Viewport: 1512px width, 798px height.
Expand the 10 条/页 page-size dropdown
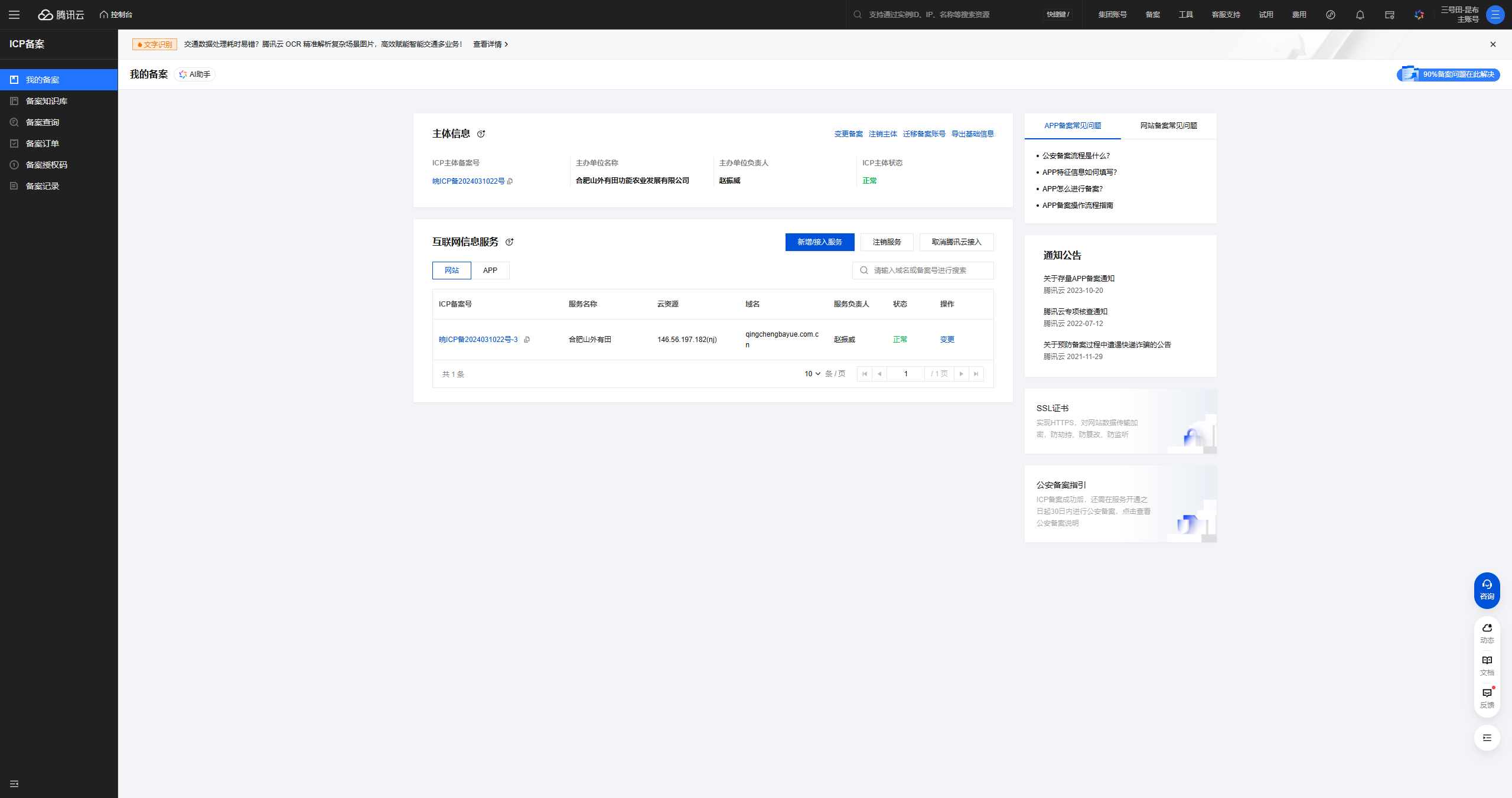(x=812, y=374)
